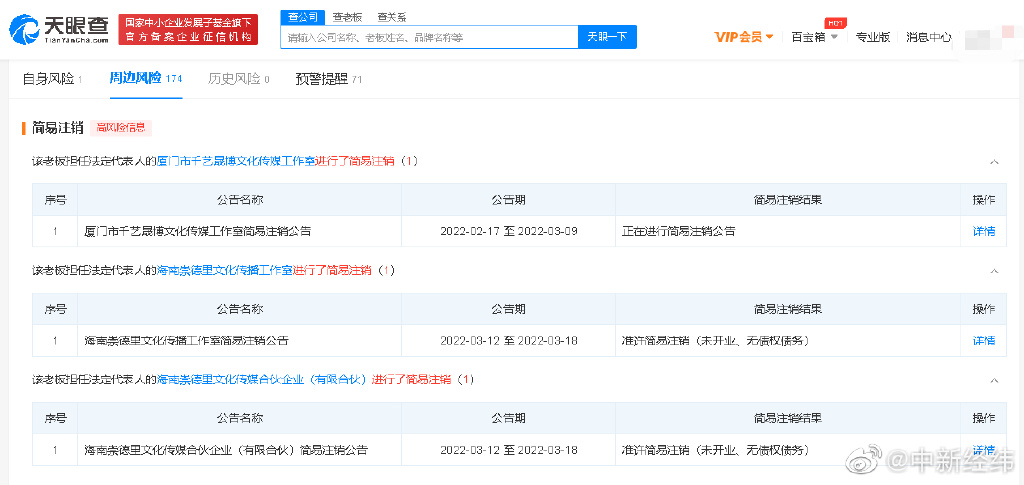Select the 查老板 search tab

click(347, 17)
